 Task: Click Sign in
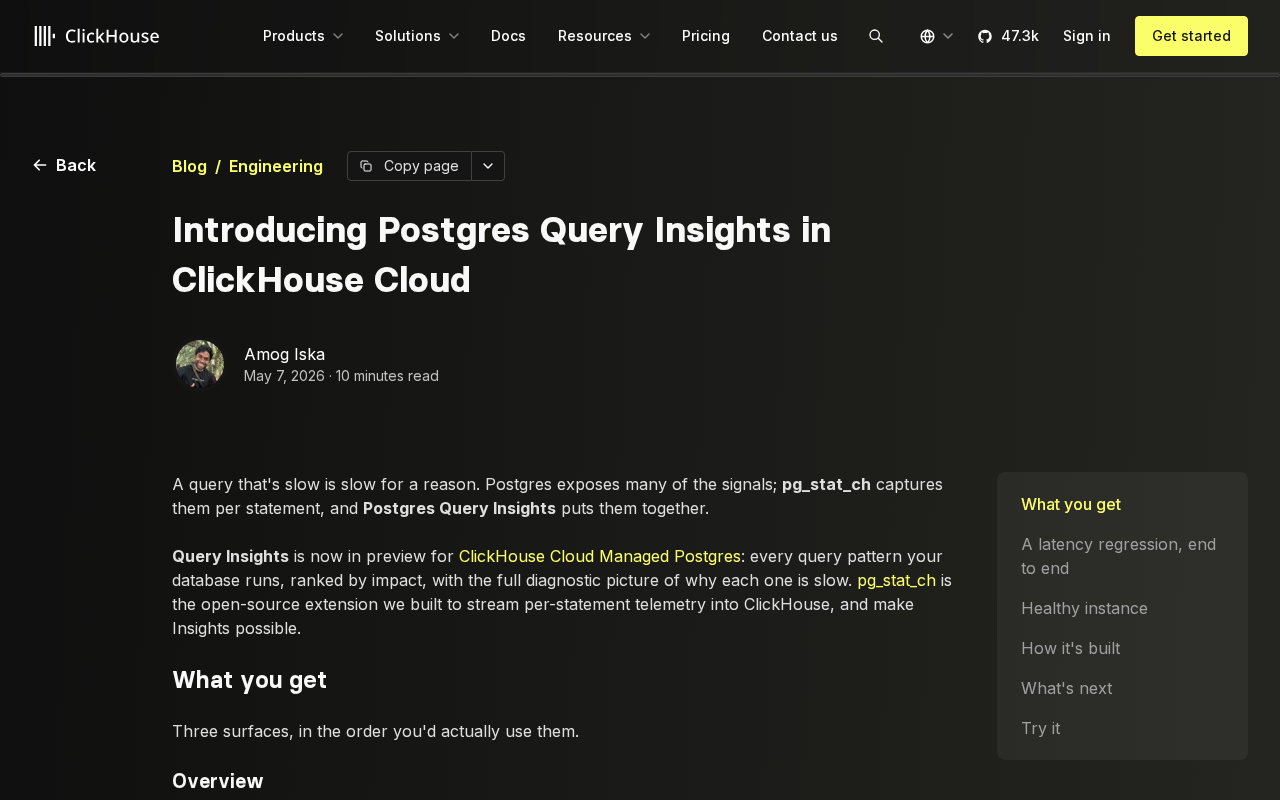[1087, 36]
